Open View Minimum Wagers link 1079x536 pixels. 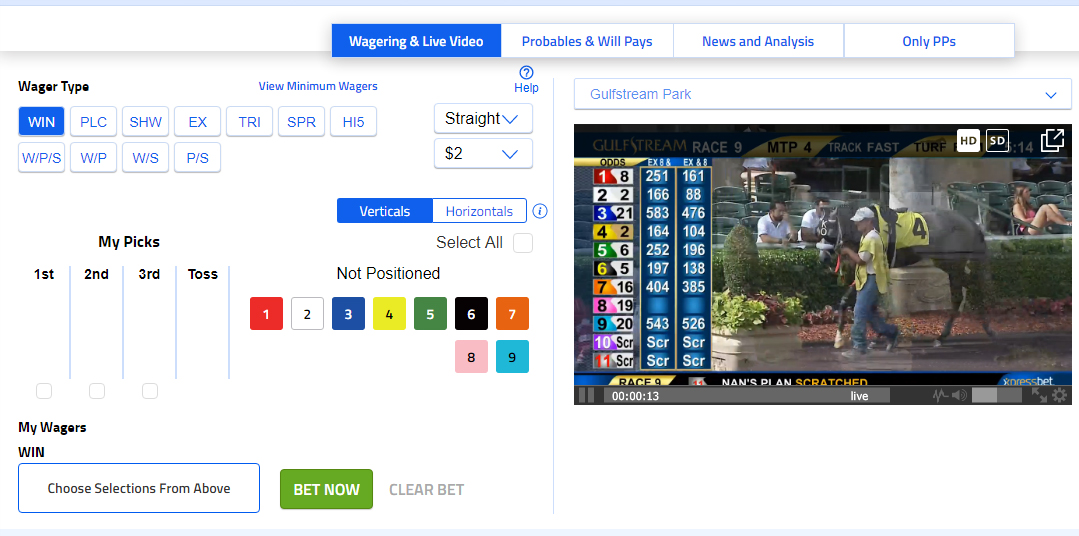click(x=318, y=86)
